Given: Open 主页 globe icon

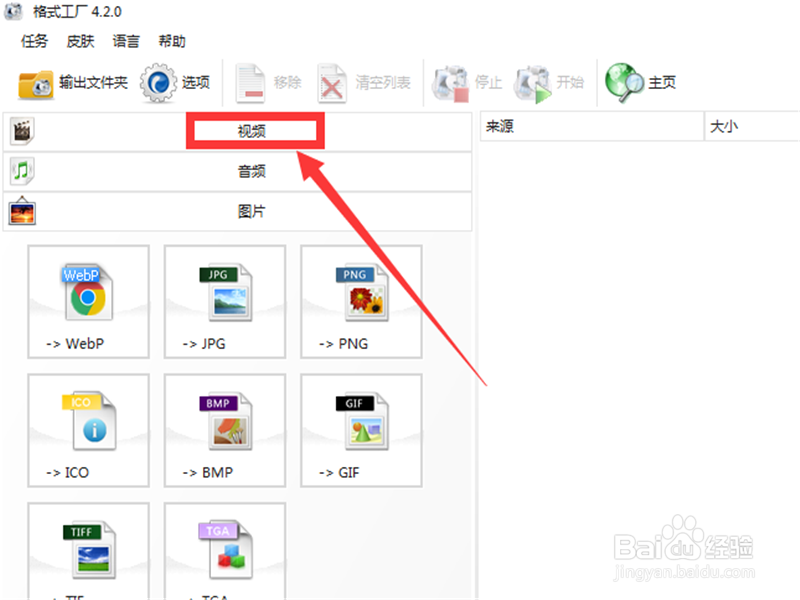Looking at the screenshot, I should [x=624, y=83].
